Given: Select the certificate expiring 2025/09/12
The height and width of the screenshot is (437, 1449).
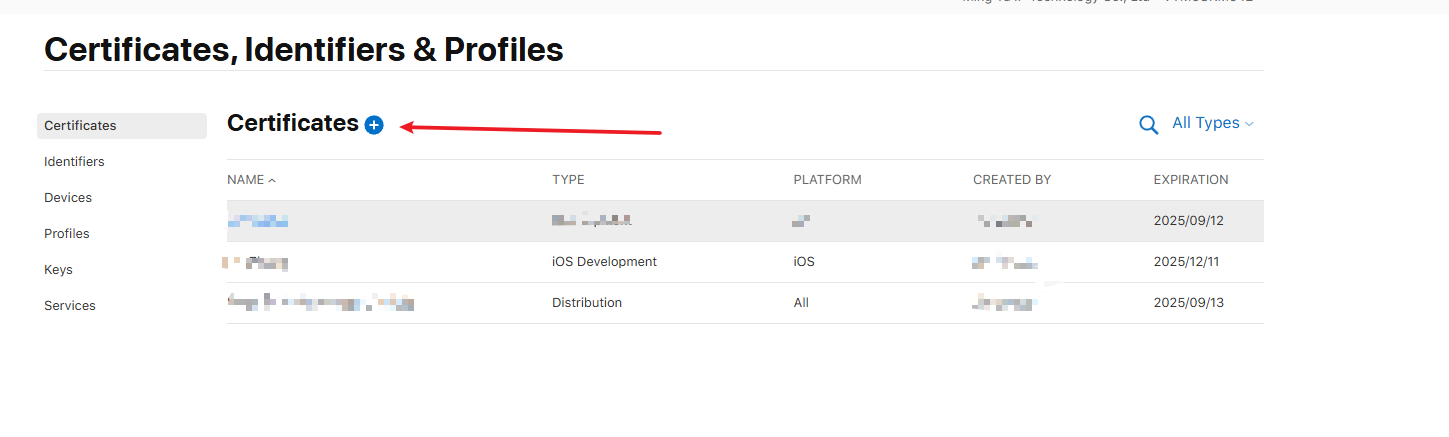Looking at the screenshot, I should [1188, 221].
